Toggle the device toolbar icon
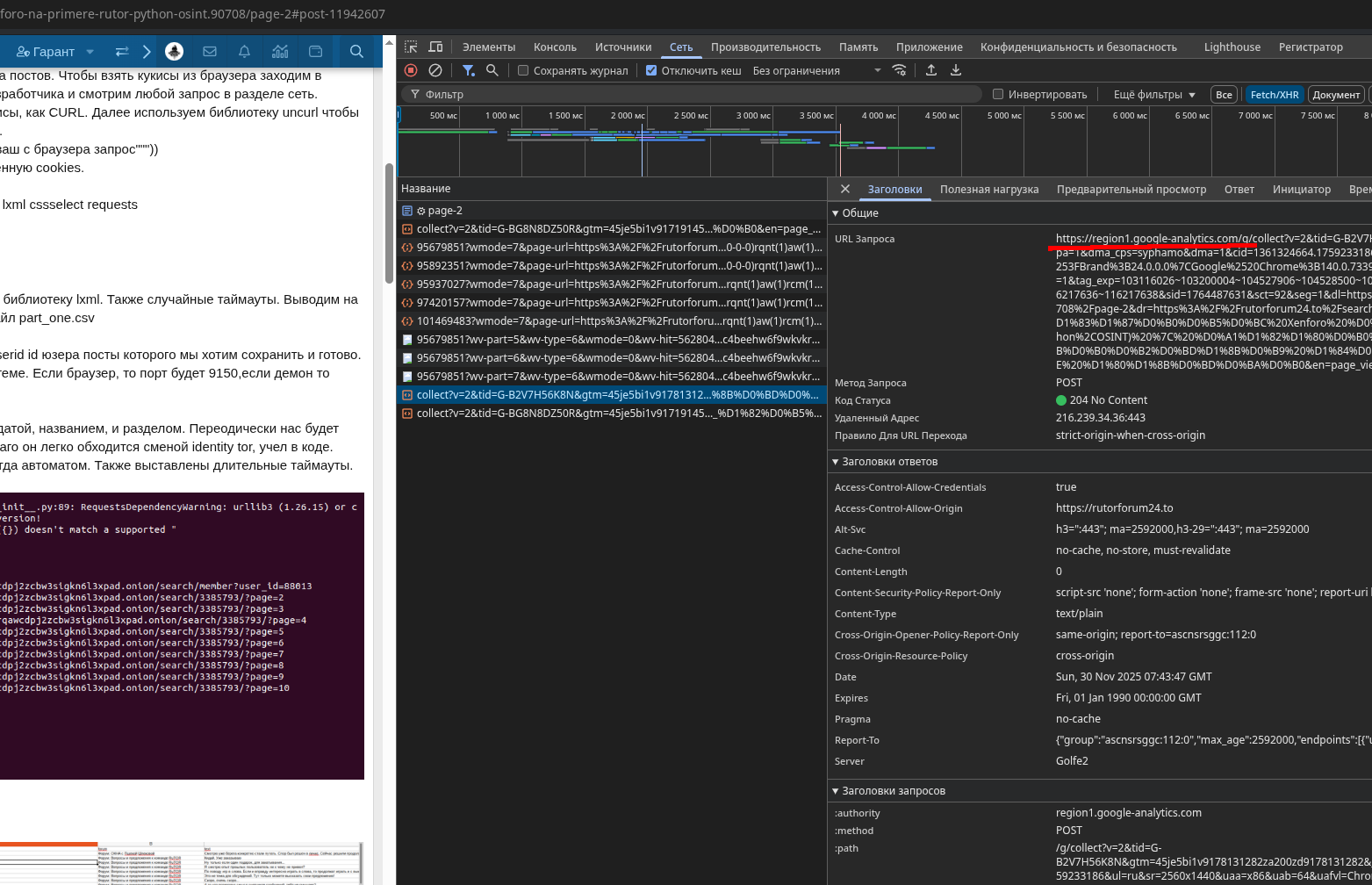1372x885 pixels. point(435,47)
